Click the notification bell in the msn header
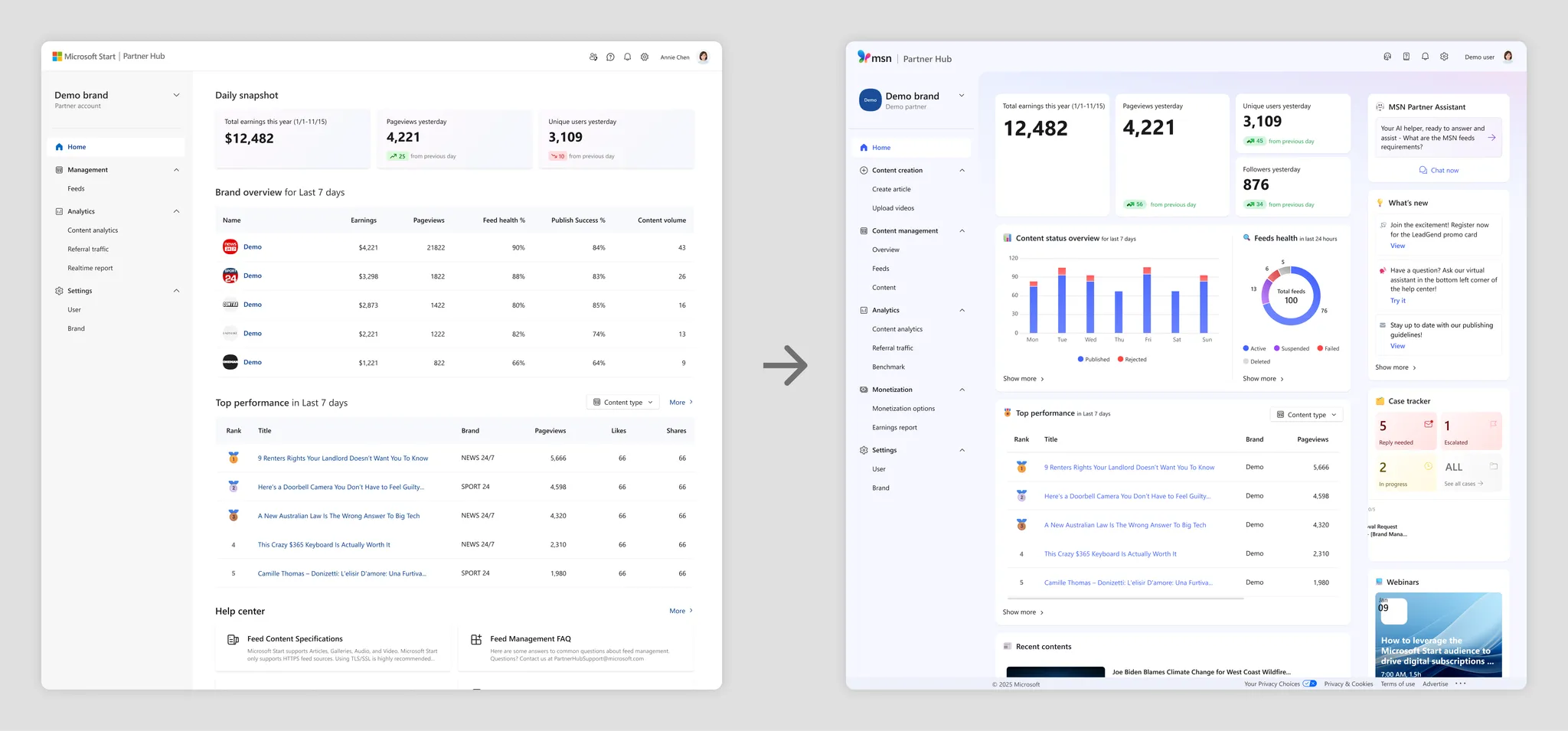This screenshot has height=731, width=1568. point(1425,57)
